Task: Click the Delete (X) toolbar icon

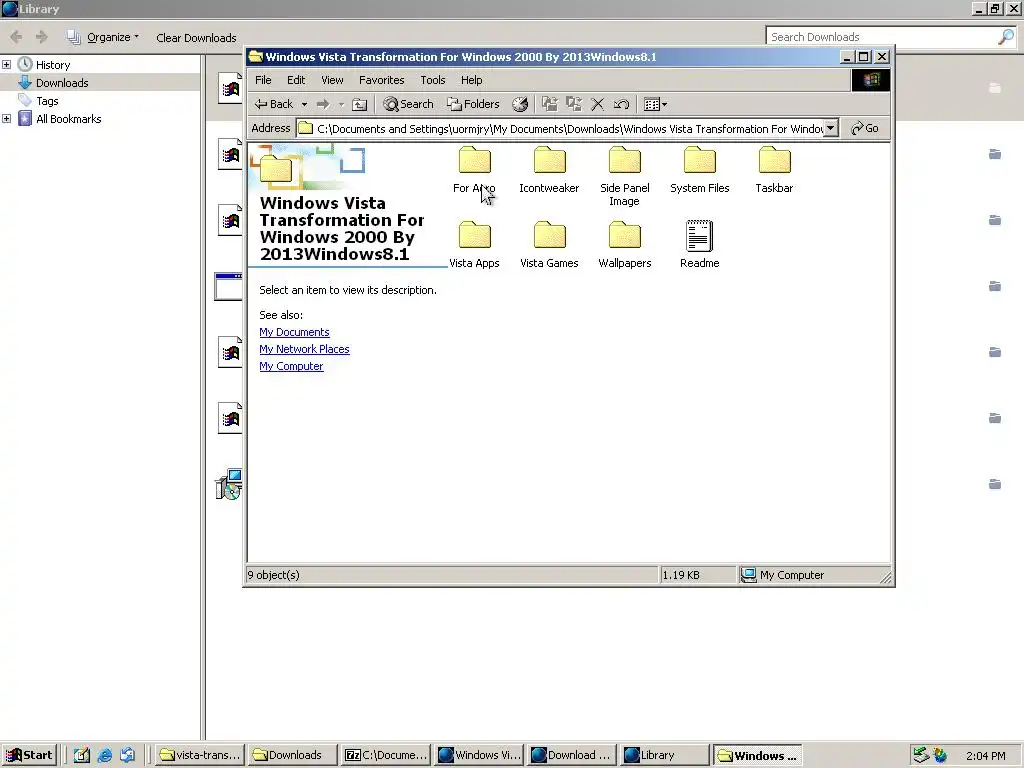Action: 597,104
